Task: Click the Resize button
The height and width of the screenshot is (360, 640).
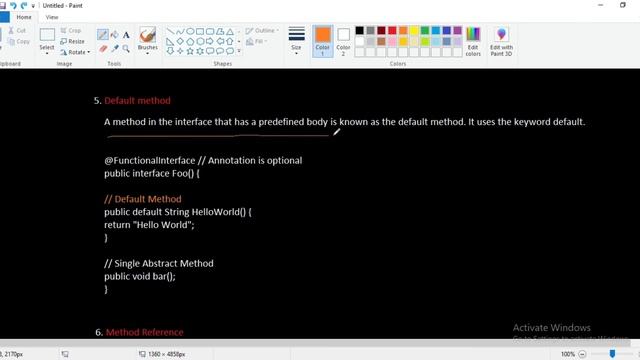Action: click(72, 41)
